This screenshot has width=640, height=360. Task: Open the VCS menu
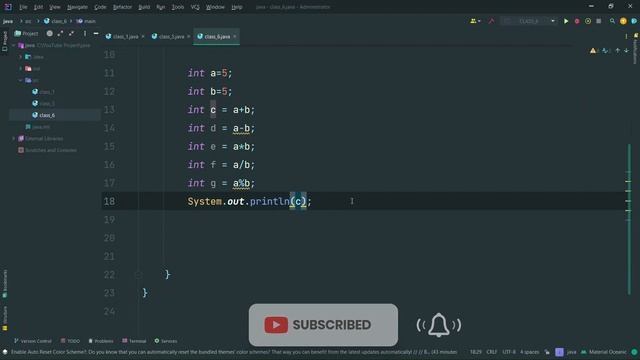coord(195,7)
